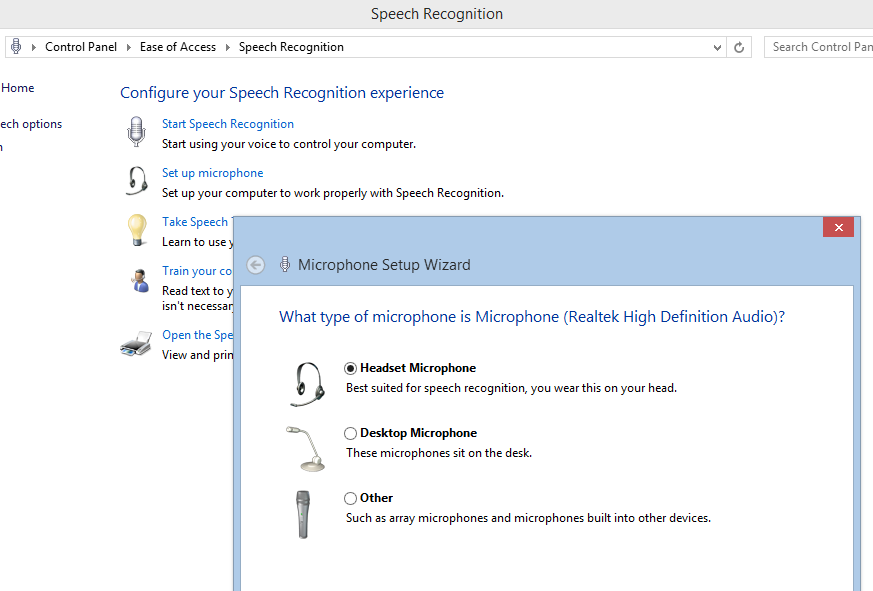Select the Headset Microphone radio button

click(x=351, y=367)
